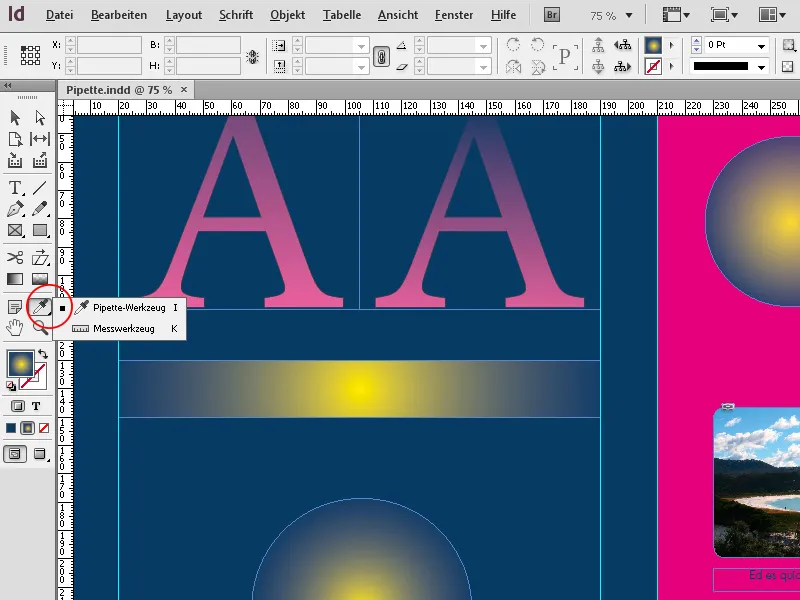This screenshot has width=800, height=600.
Task: Open stroke weight 0 Pt dropdown
Action: pos(761,46)
